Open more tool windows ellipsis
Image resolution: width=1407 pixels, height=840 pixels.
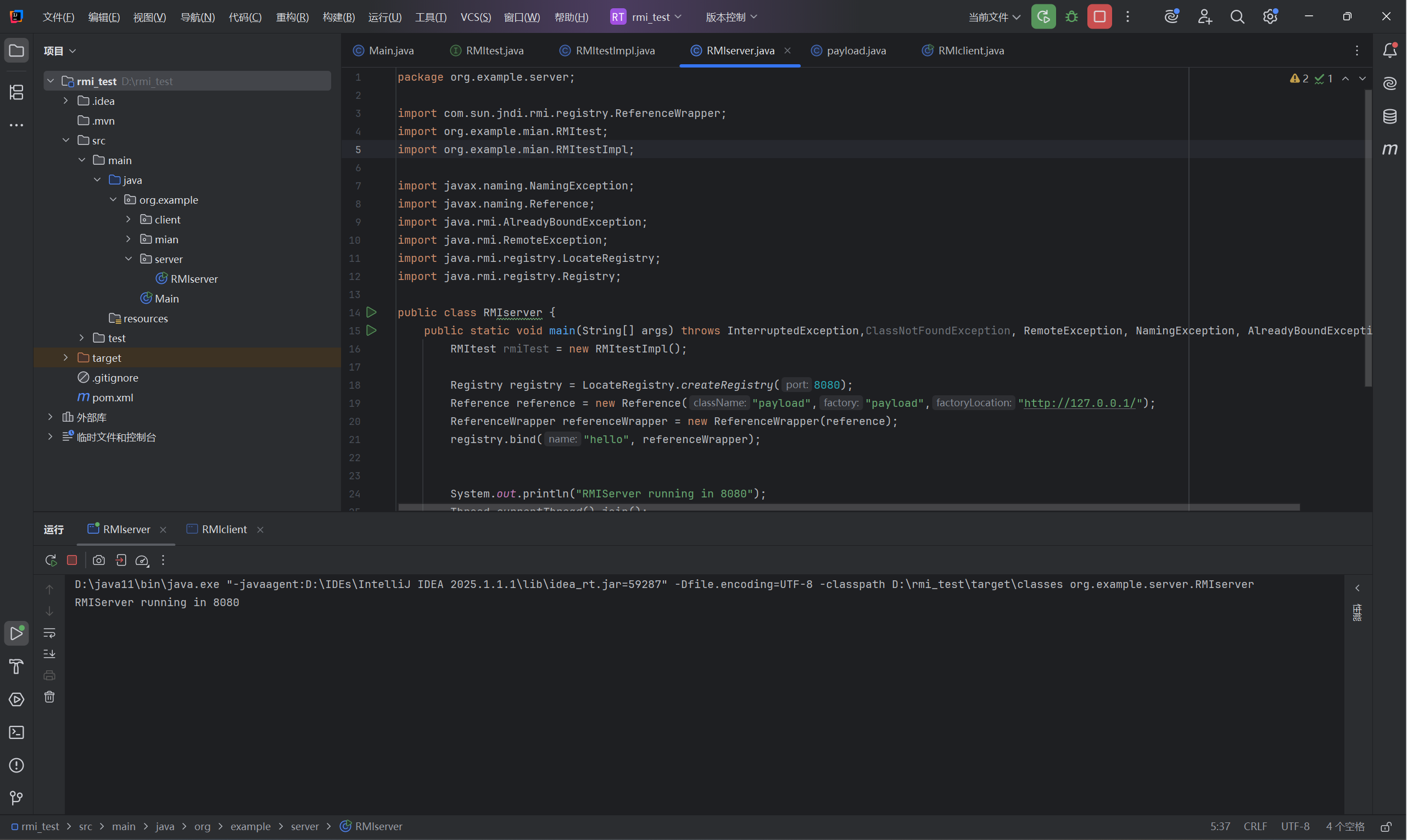coord(16,125)
